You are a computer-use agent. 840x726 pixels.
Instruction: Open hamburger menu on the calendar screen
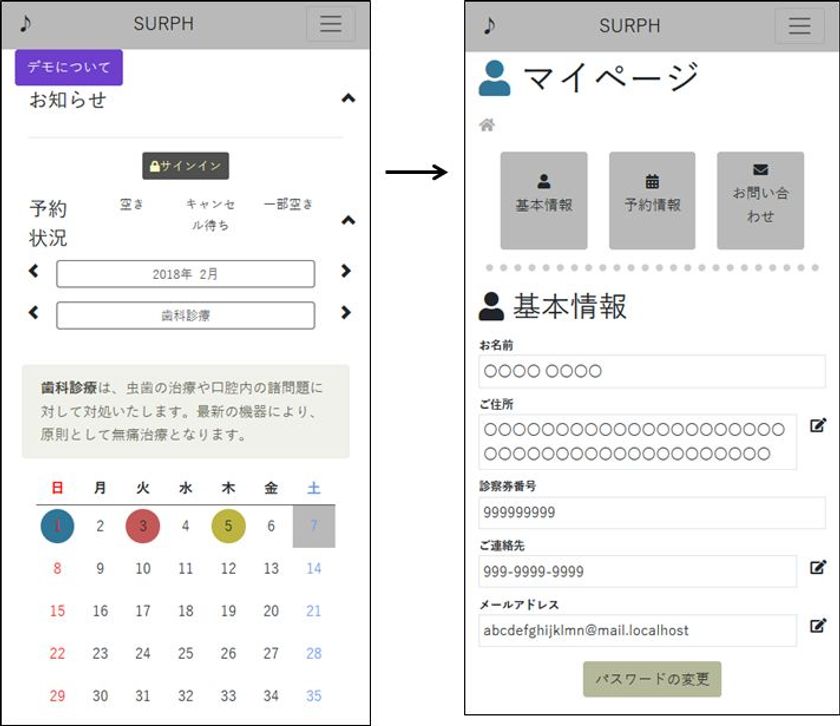tap(331, 24)
